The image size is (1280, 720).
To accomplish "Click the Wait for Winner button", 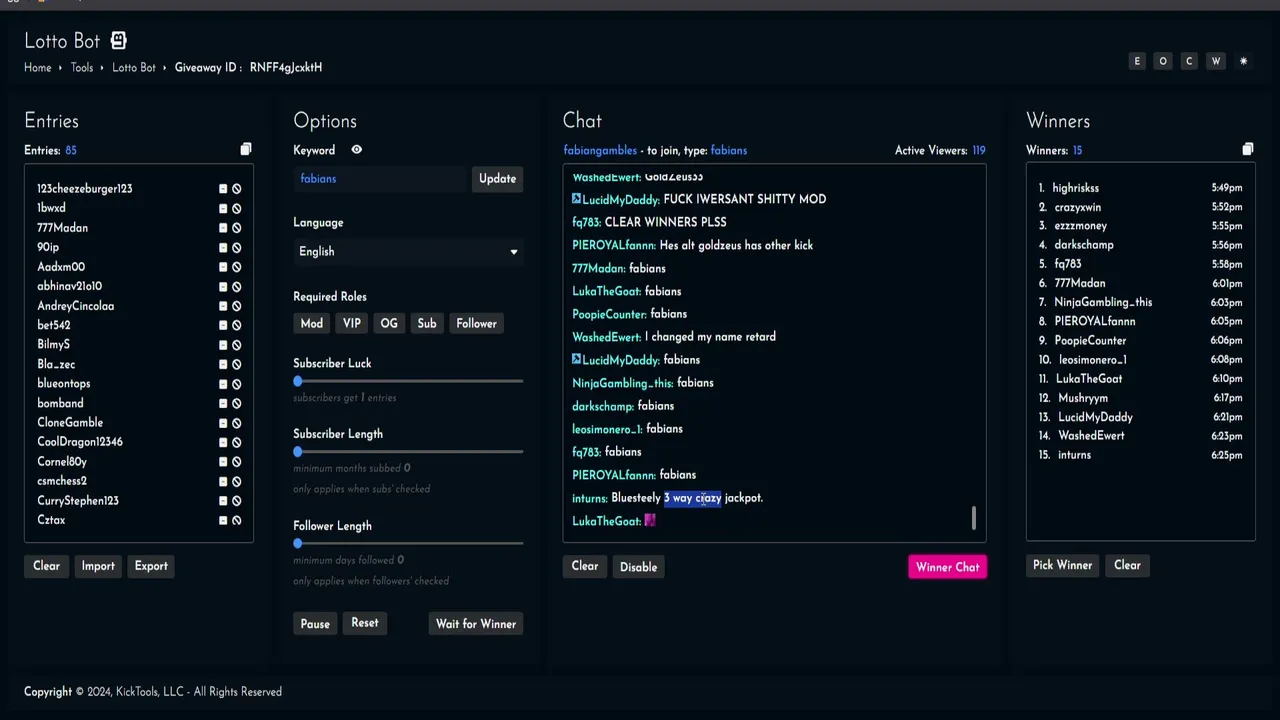I will (x=476, y=624).
